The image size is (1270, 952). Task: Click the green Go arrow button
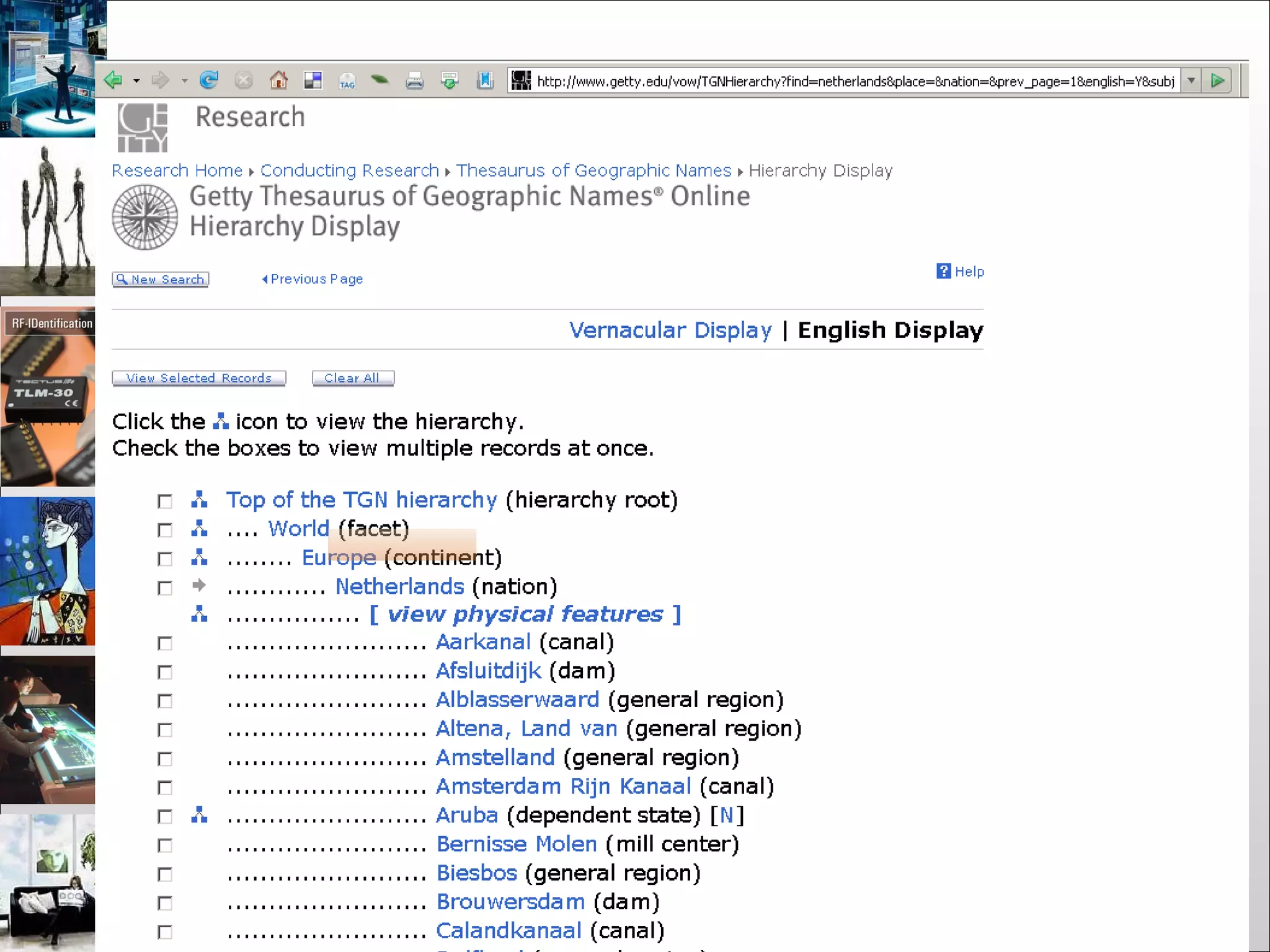[1217, 81]
